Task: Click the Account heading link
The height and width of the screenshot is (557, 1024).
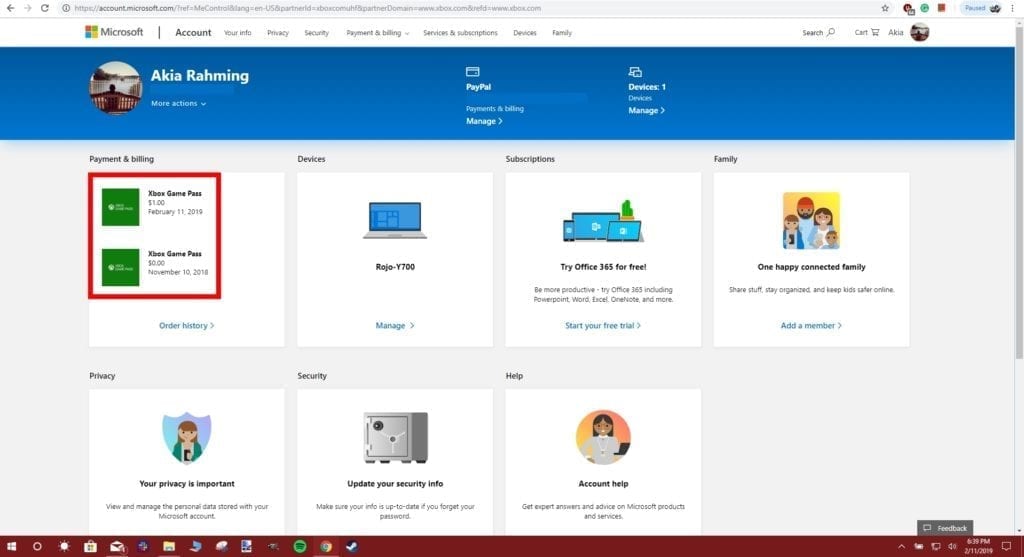Action: coord(193,33)
